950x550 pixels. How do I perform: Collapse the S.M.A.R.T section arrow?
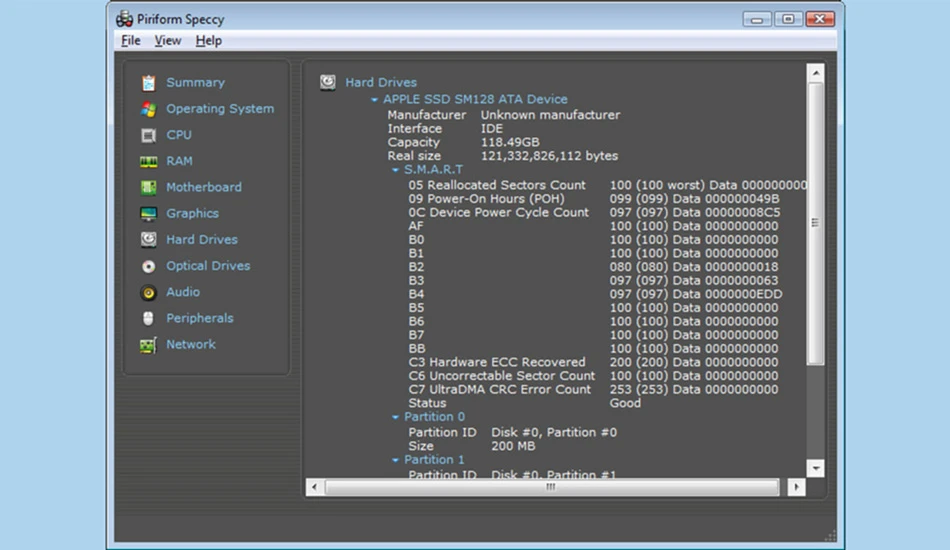pos(396,170)
